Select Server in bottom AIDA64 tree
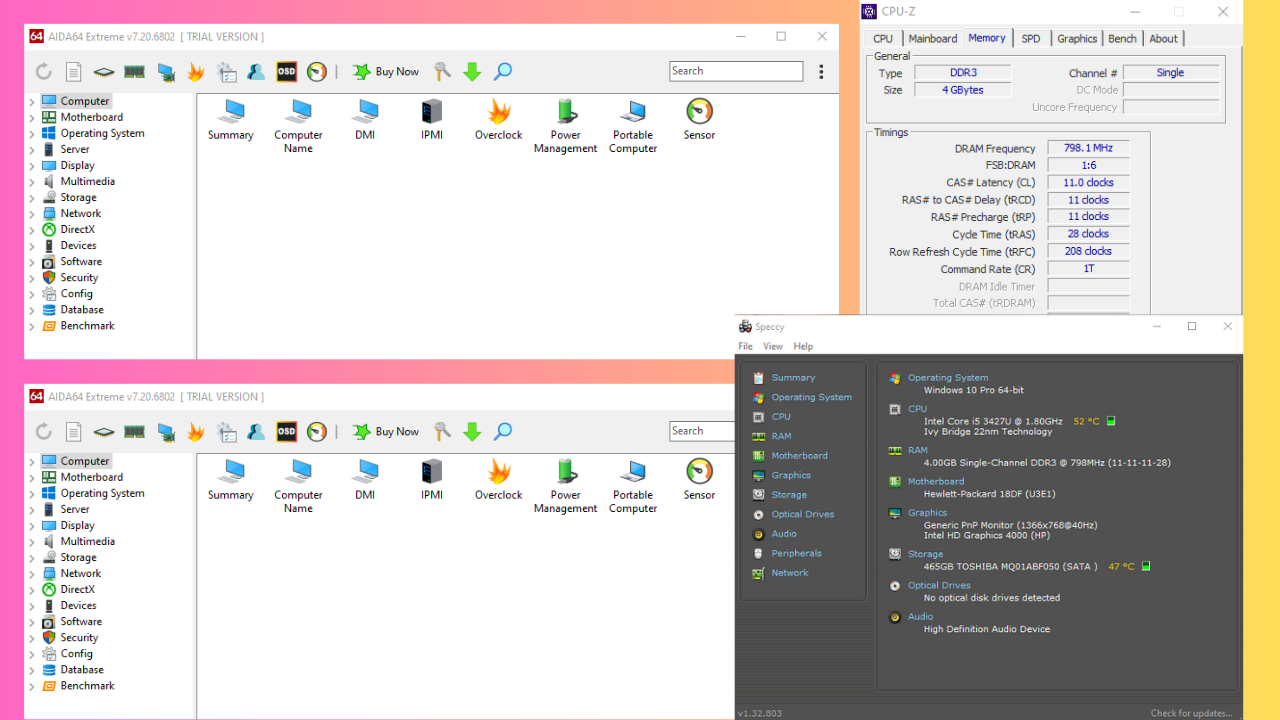The image size is (1280, 720). 75,509
